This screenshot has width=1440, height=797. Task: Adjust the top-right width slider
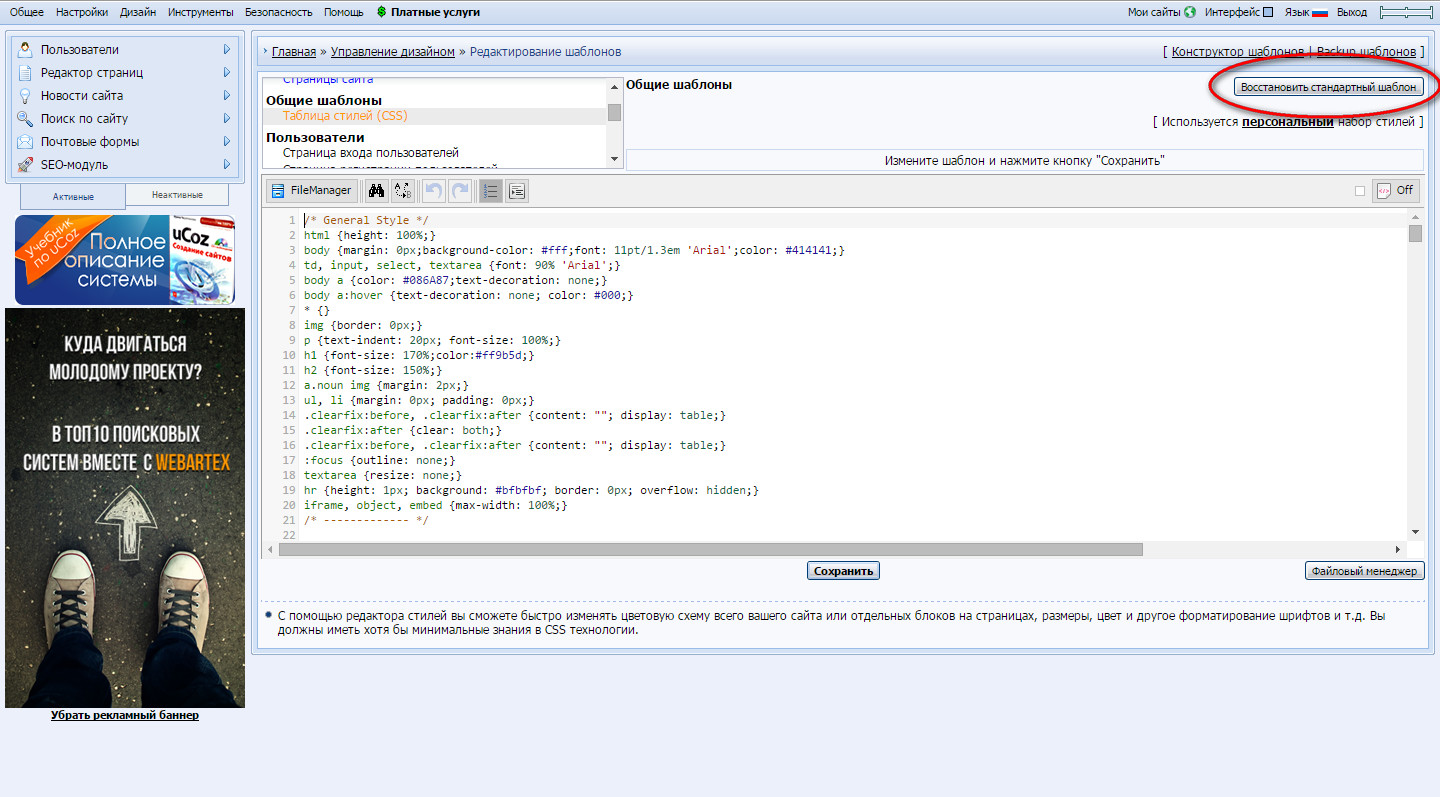pyautogui.click(x=1406, y=12)
